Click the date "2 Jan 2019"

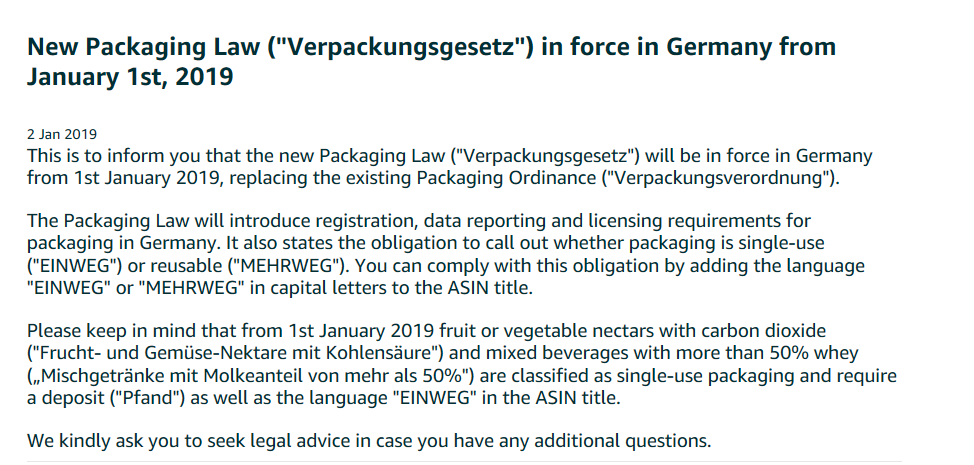(61, 134)
